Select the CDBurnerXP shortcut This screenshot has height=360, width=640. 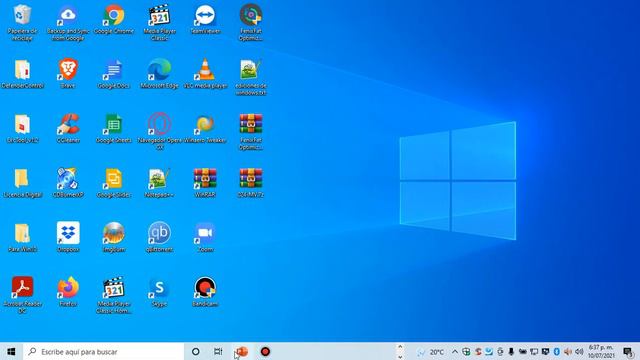coord(68,183)
